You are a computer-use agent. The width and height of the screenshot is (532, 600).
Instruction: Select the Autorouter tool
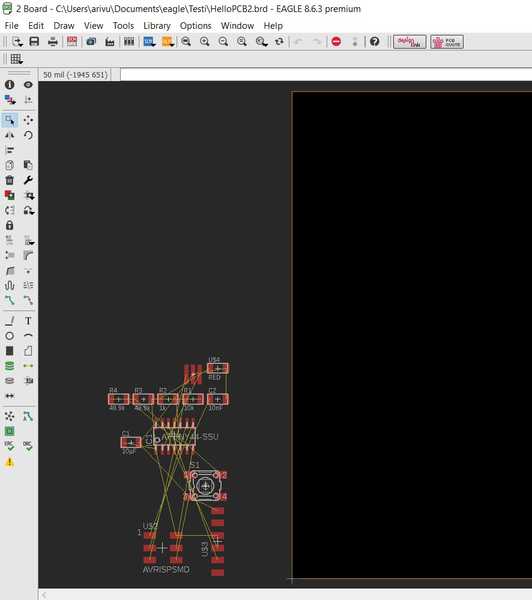click(x=28, y=416)
